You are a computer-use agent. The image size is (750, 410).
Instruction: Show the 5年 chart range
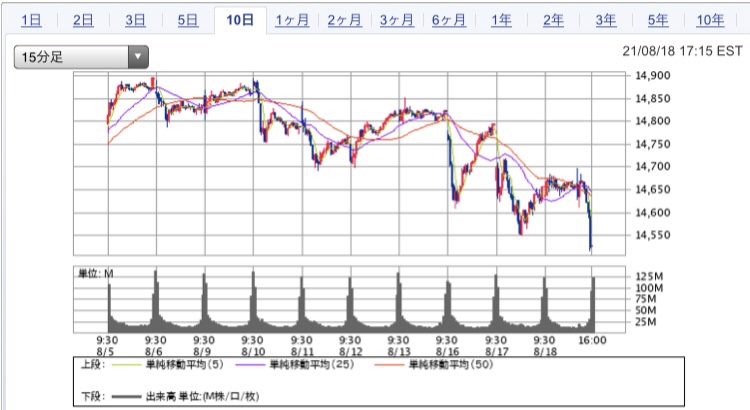tap(658, 20)
